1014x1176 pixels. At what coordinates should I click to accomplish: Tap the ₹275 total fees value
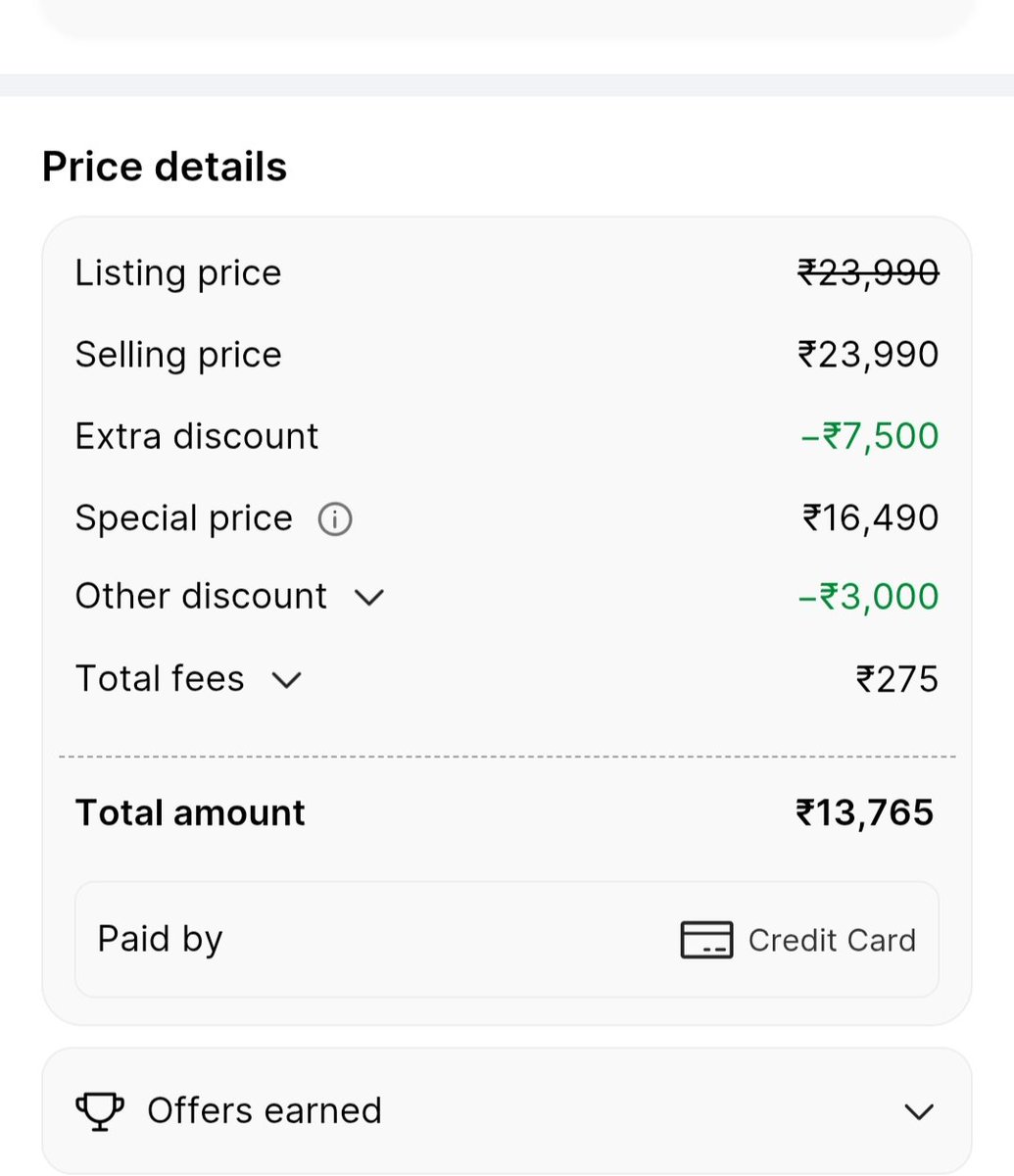pos(897,679)
